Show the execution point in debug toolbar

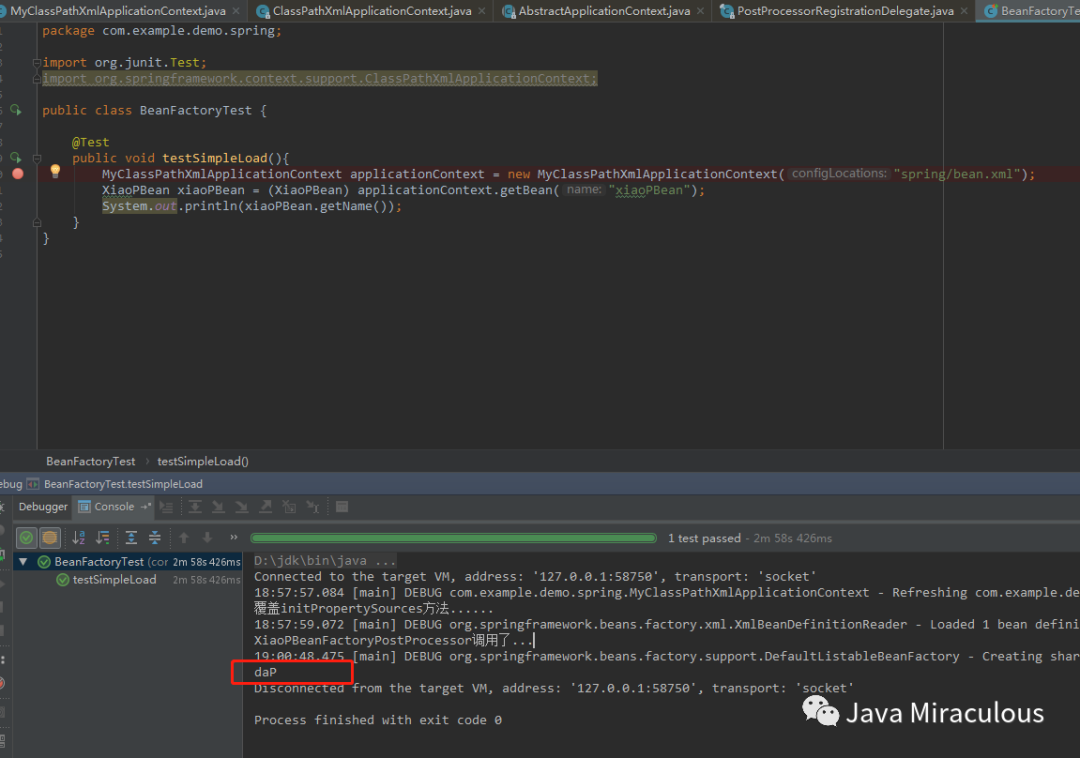166,507
